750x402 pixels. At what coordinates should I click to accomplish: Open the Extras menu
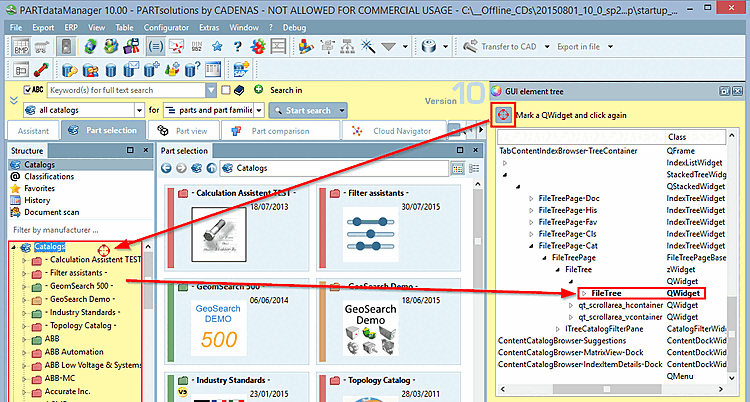(x=209, y=28)
